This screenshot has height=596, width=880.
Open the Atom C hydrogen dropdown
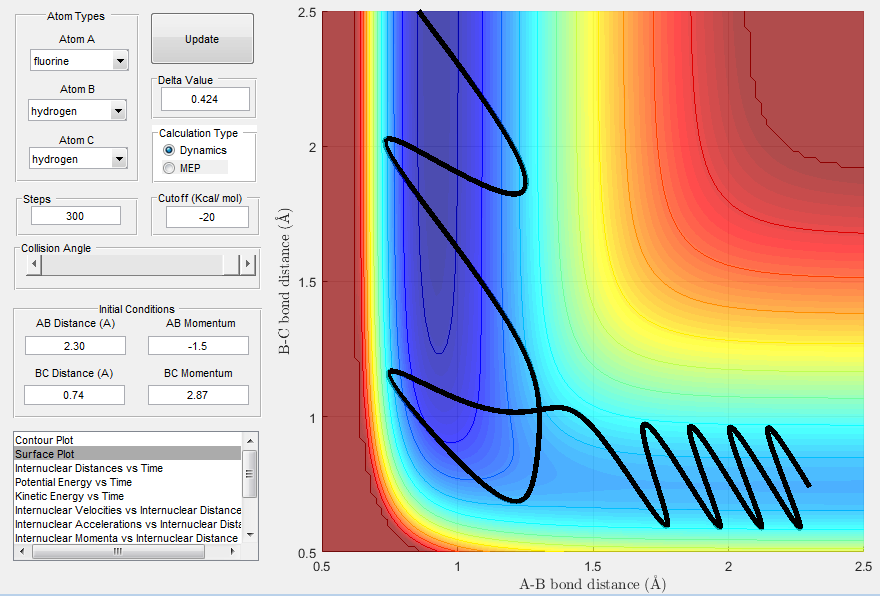(78, 159)
